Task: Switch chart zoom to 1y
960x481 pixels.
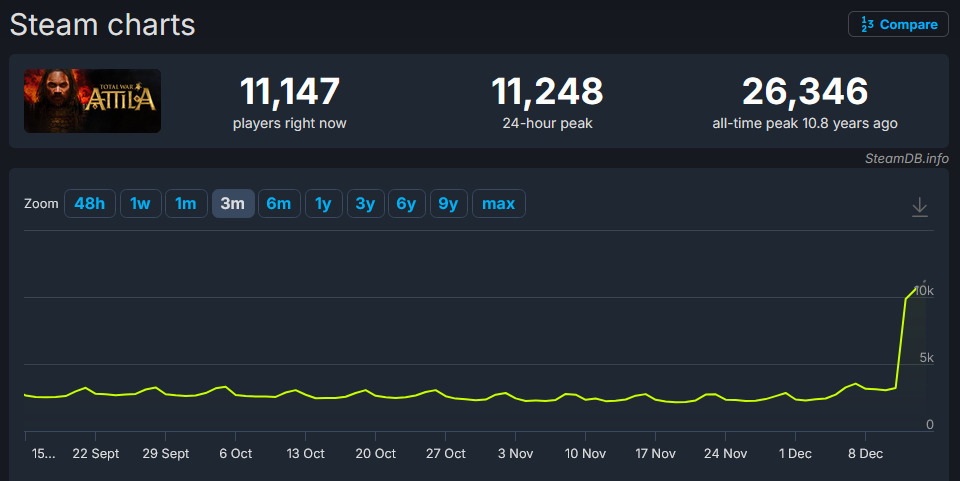Action: (x=323, y=204)
